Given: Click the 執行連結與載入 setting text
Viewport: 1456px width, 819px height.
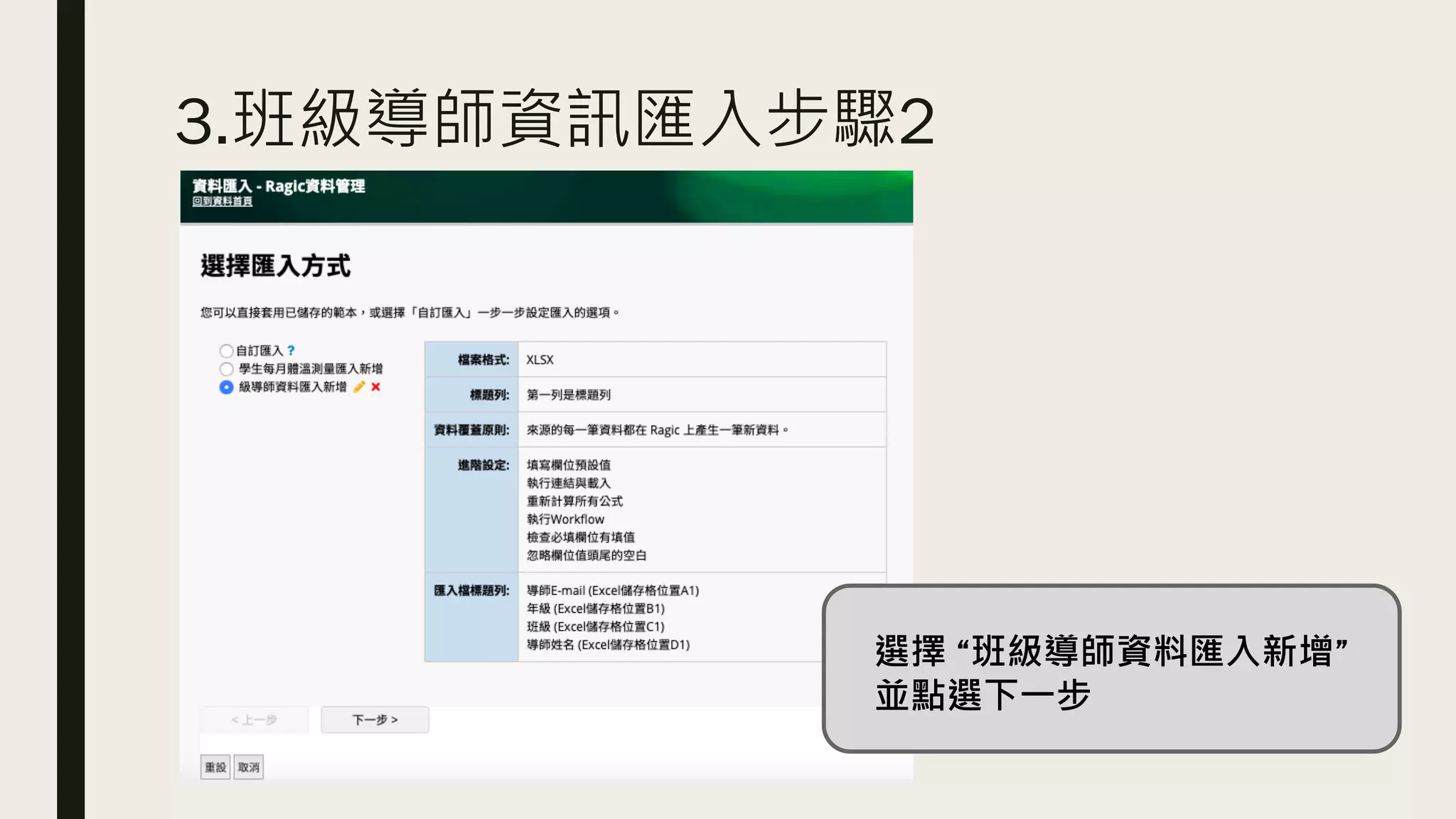Looking at the screenshot, I should 569,483.
